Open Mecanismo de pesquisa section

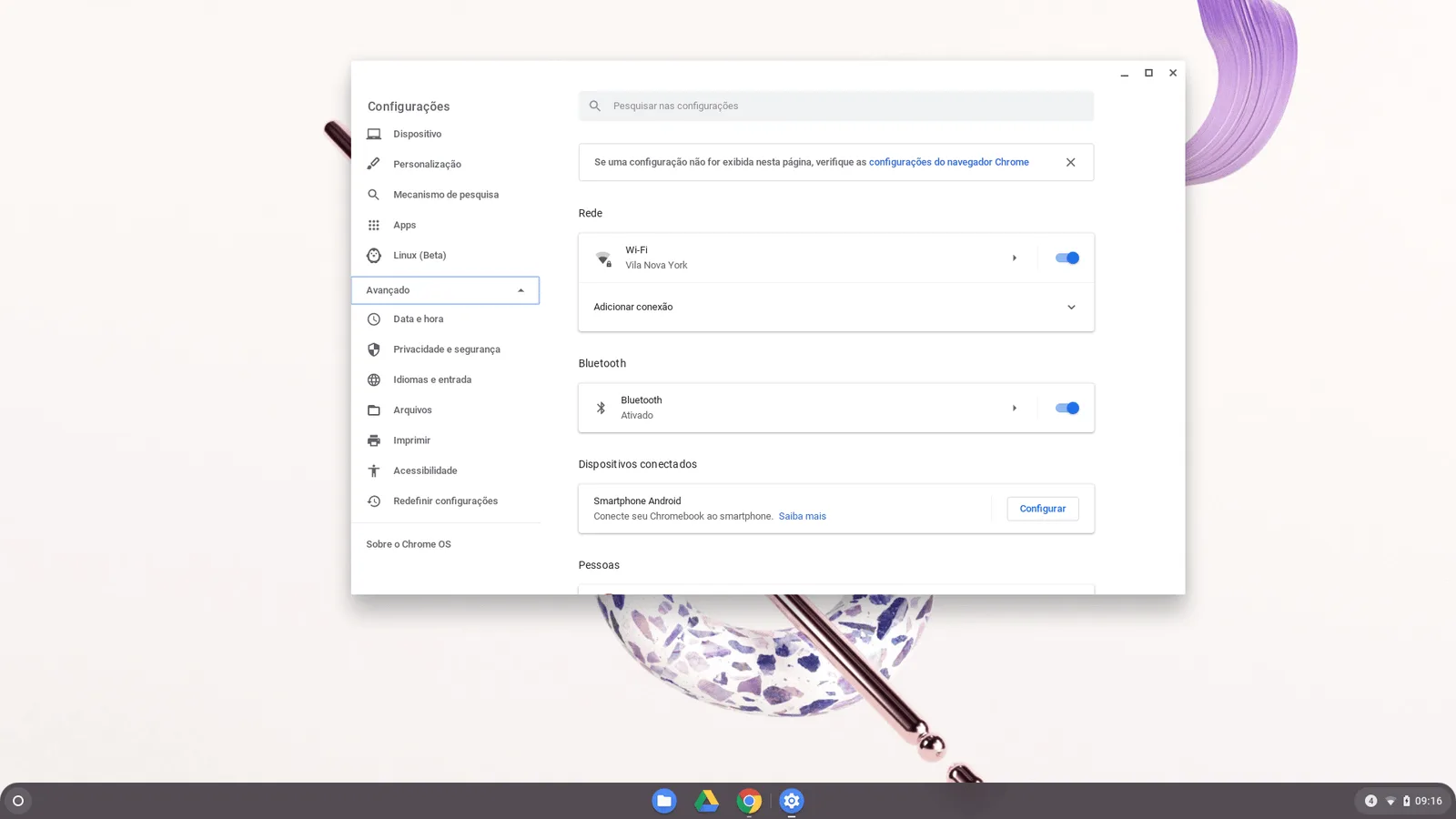[x=445, y=195]
